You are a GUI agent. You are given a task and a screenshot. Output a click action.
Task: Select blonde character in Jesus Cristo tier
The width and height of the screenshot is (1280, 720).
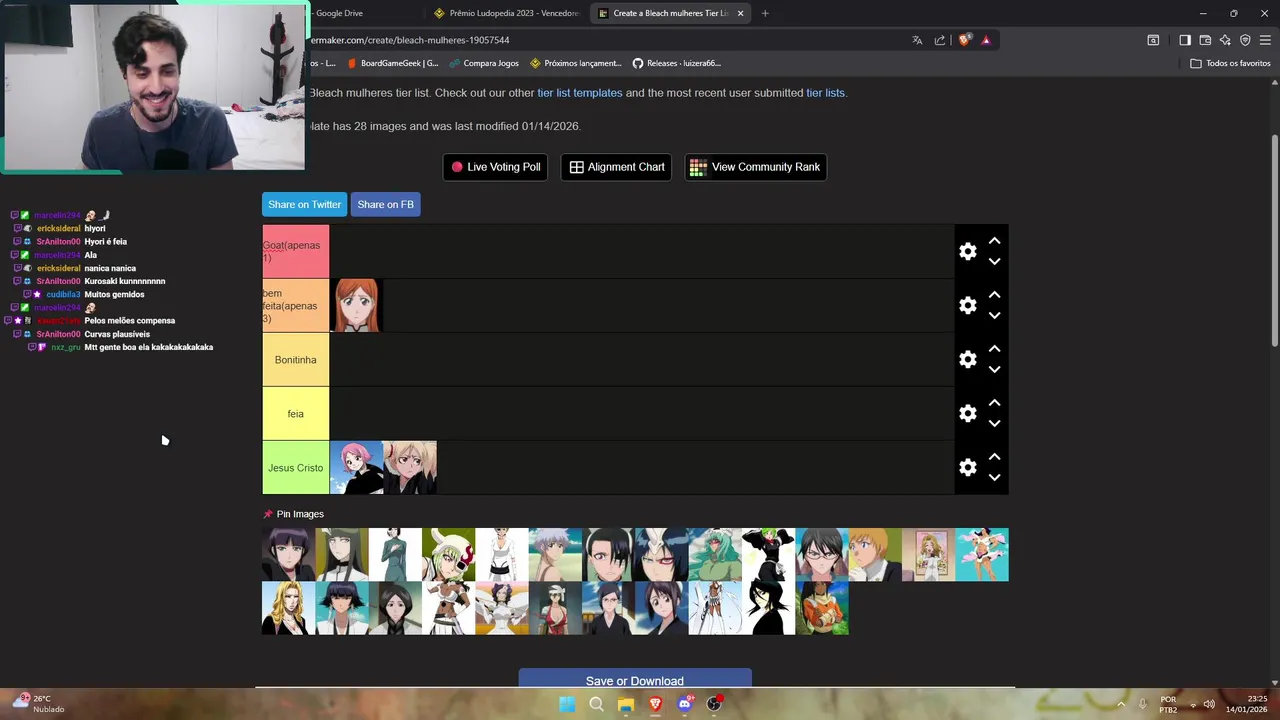click(x=410, y=467)
